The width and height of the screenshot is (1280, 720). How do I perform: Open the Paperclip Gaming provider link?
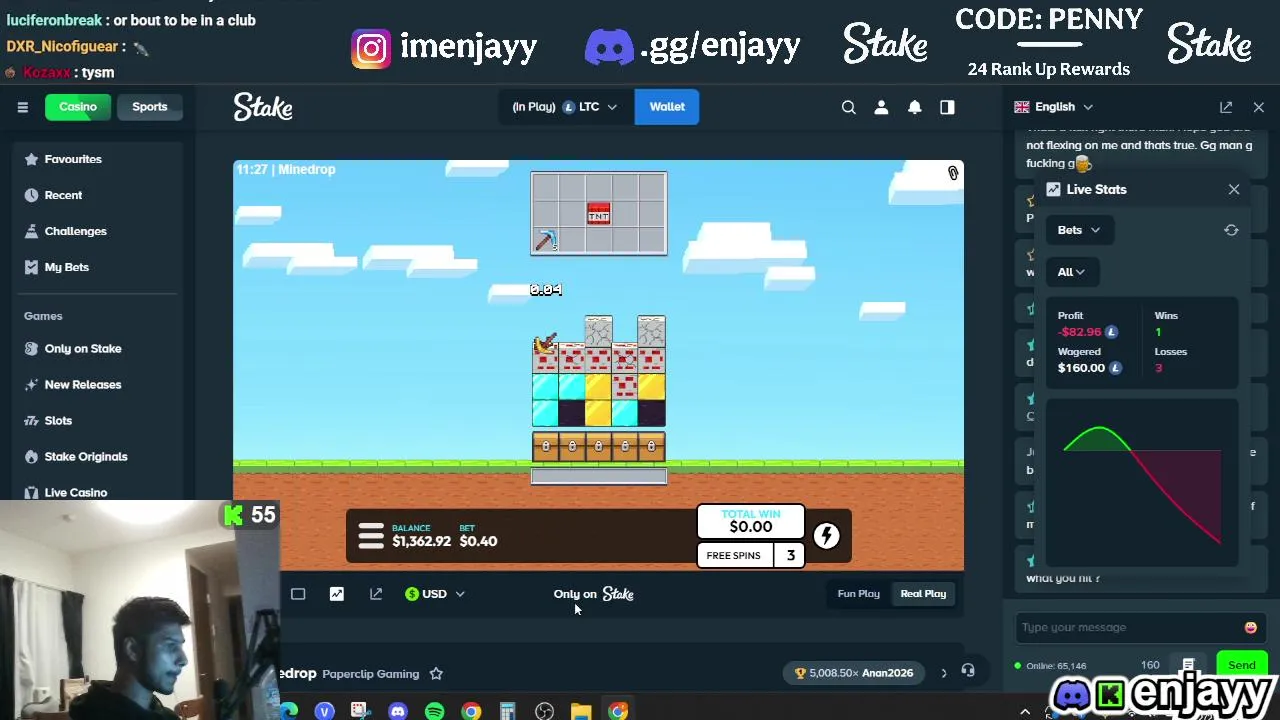(x=370, y=674)
